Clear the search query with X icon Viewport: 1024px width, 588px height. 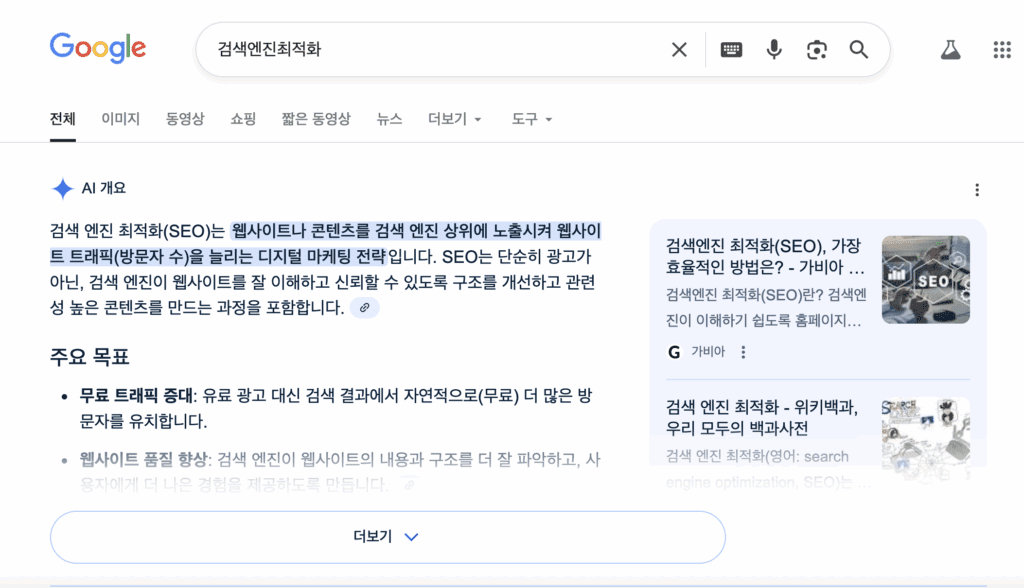click(x=679, y=50)
